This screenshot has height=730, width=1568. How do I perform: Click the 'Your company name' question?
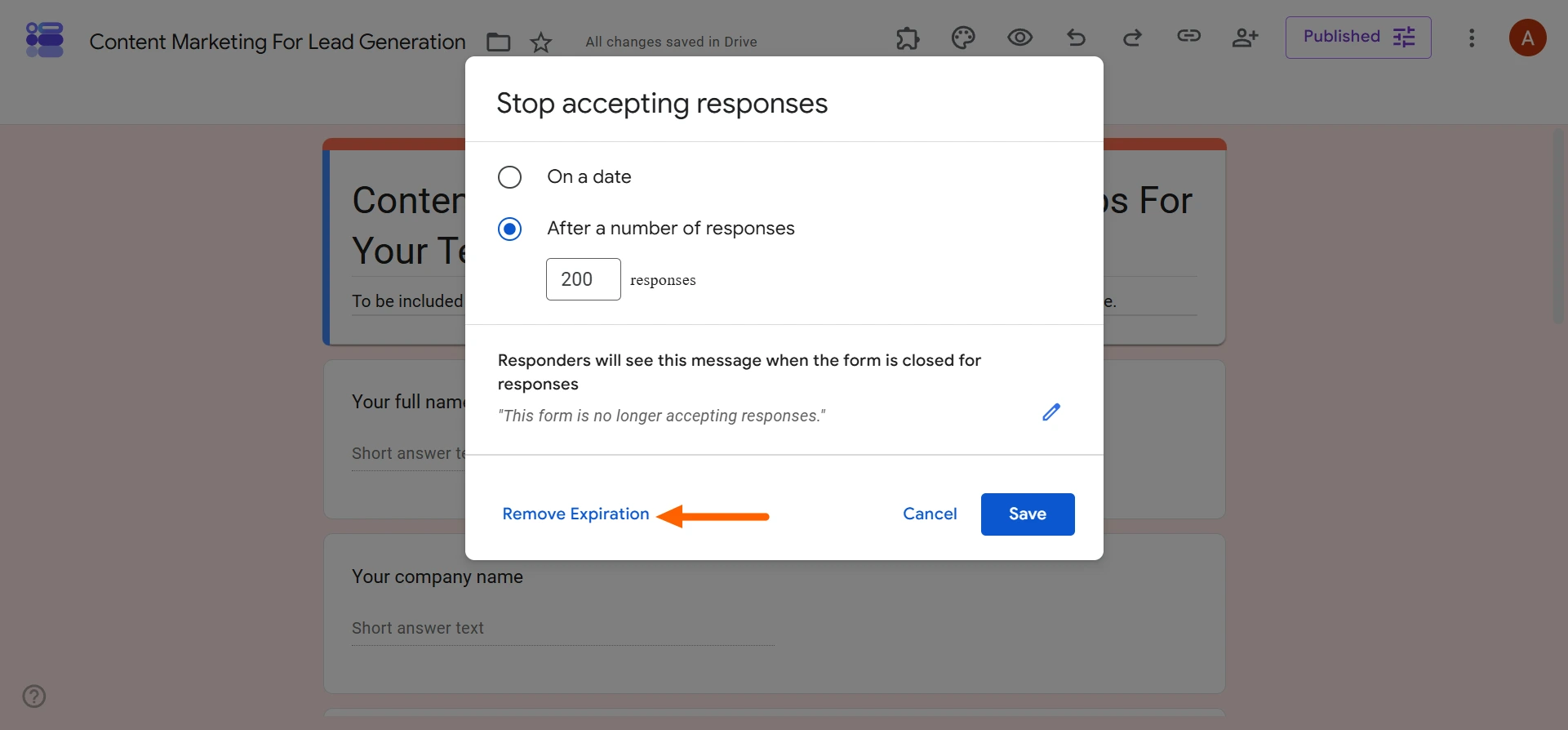pyautogui.click(x=438, y=576)
